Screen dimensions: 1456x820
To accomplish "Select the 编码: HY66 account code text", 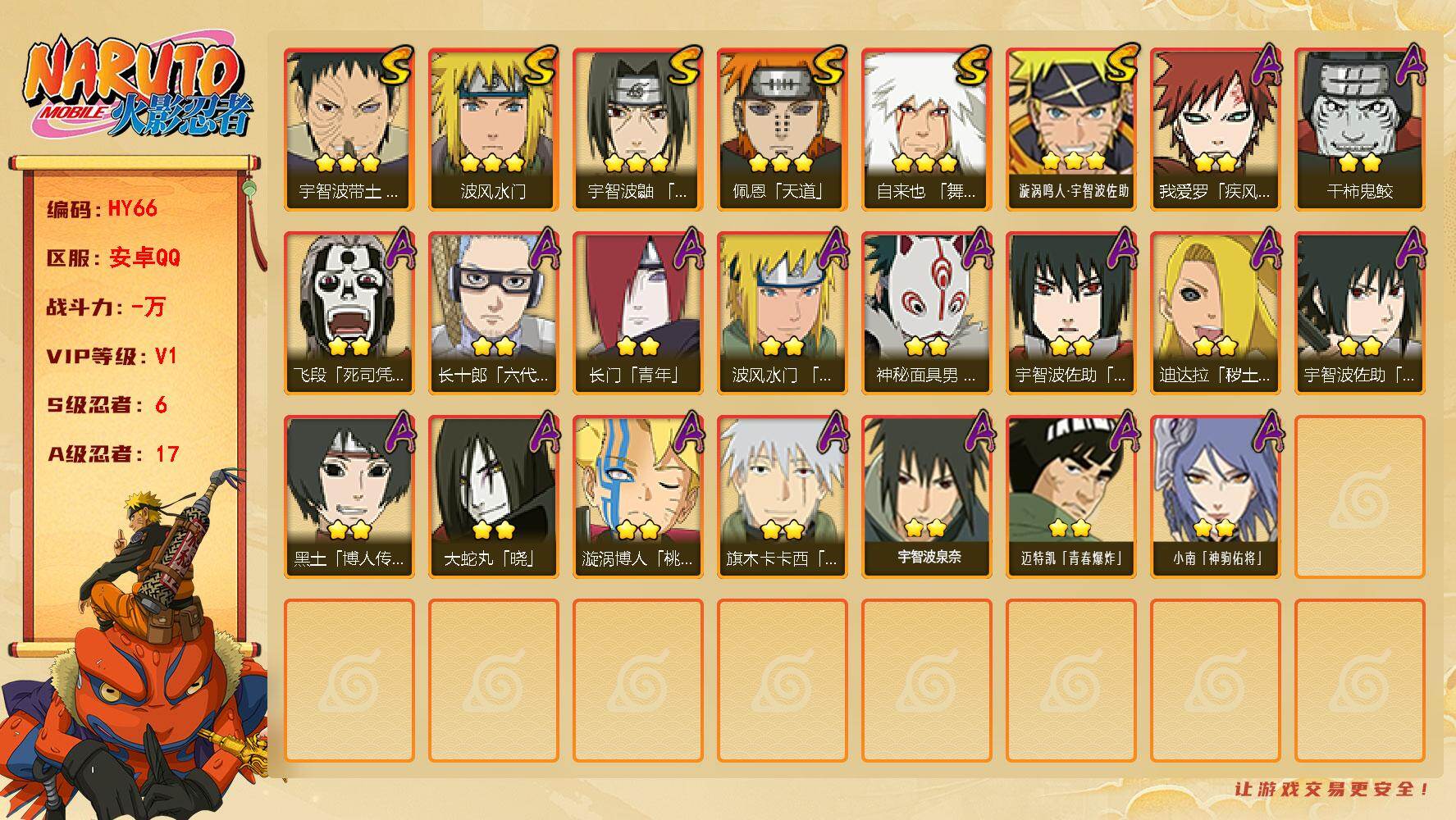I will click(x=102, y=208).
